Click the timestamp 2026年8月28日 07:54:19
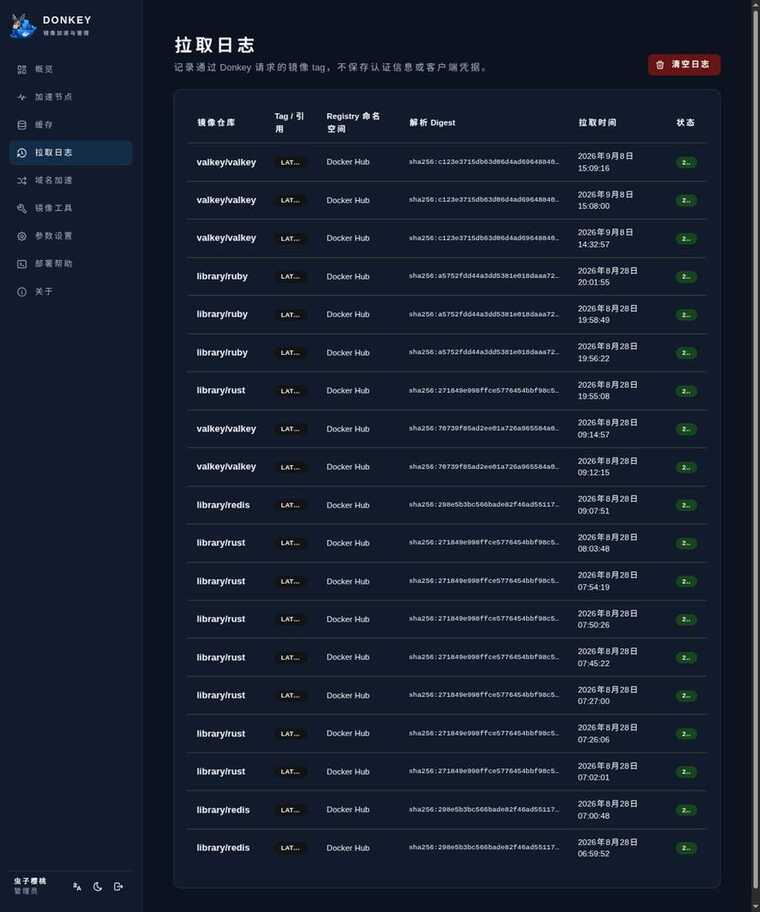 607,581
